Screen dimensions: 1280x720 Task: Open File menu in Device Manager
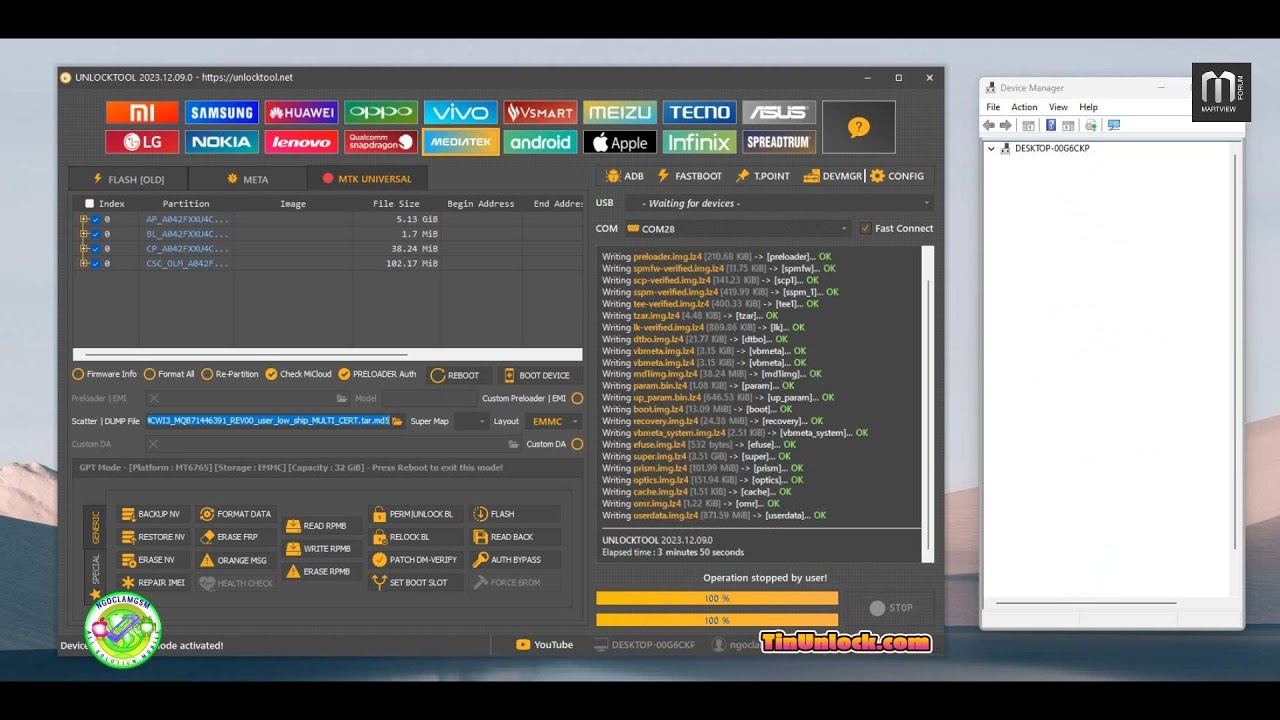993,107
